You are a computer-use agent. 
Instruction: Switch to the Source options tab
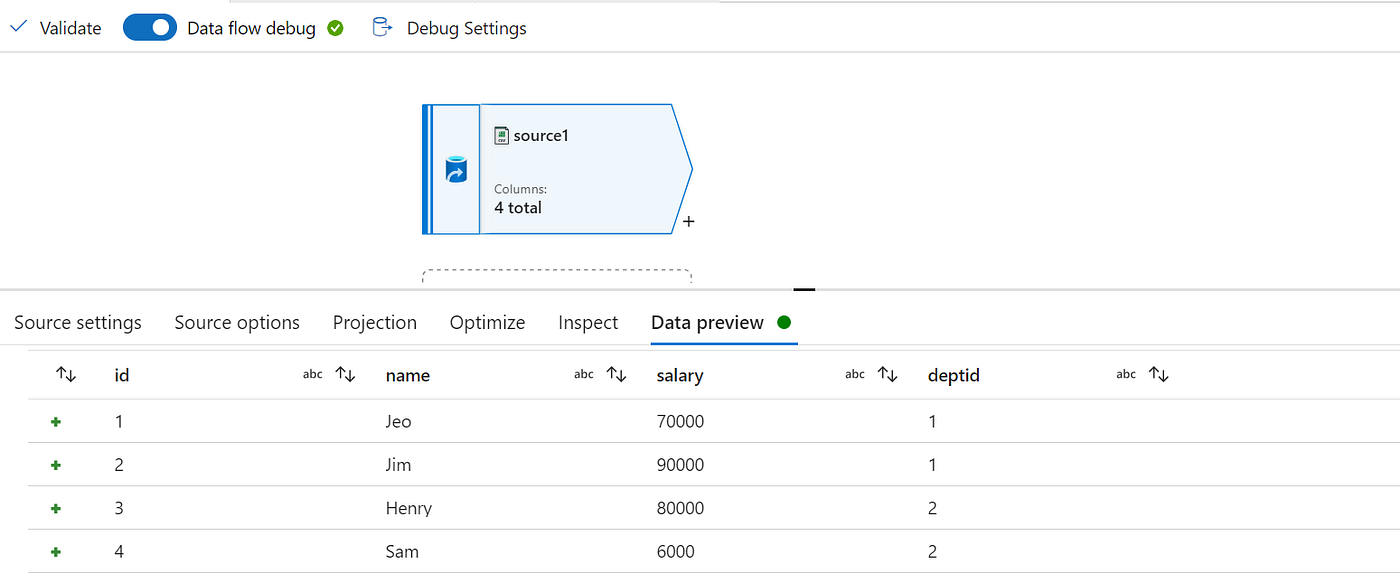237,323
